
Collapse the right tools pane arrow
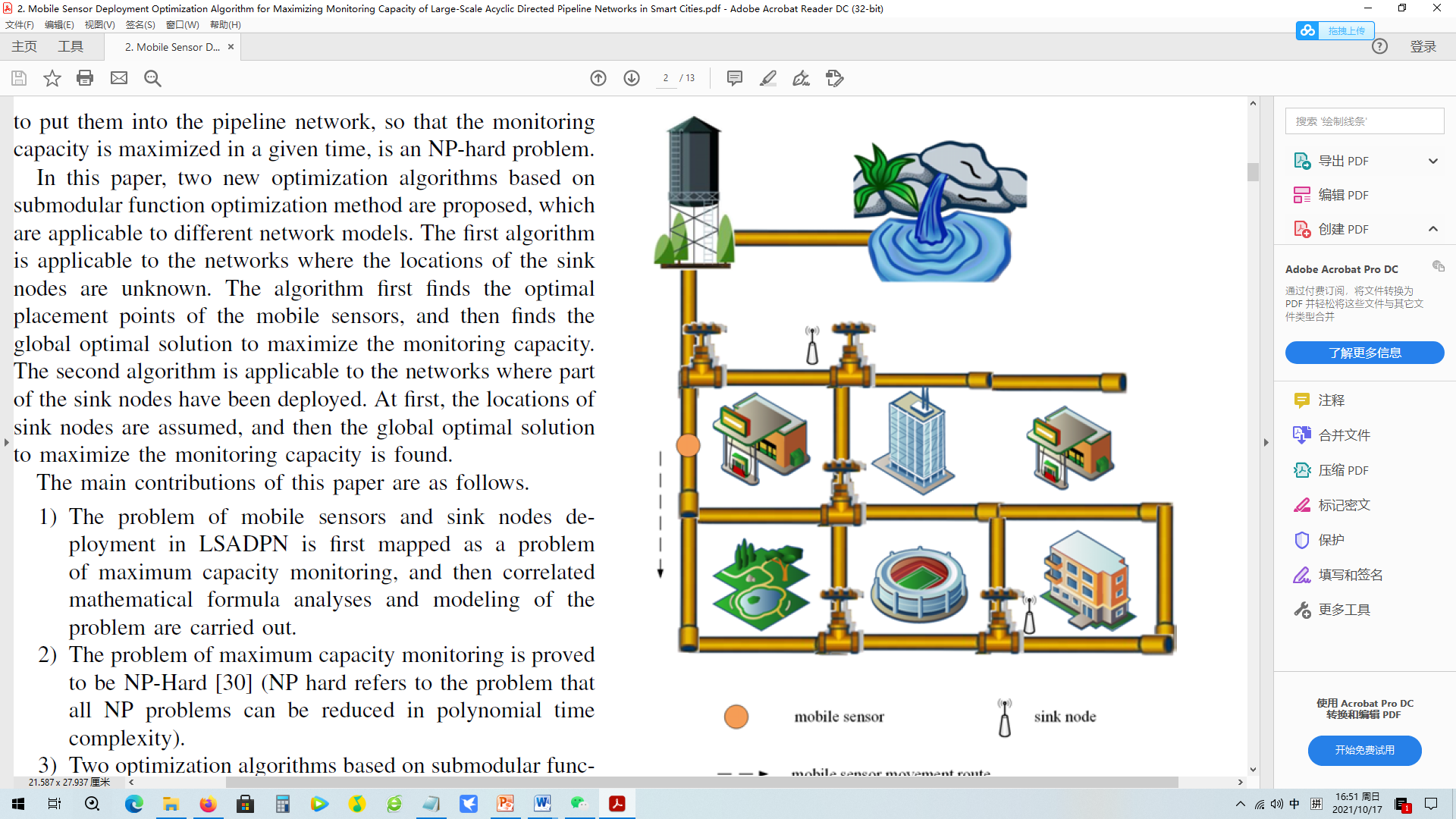click(1266, 442)
